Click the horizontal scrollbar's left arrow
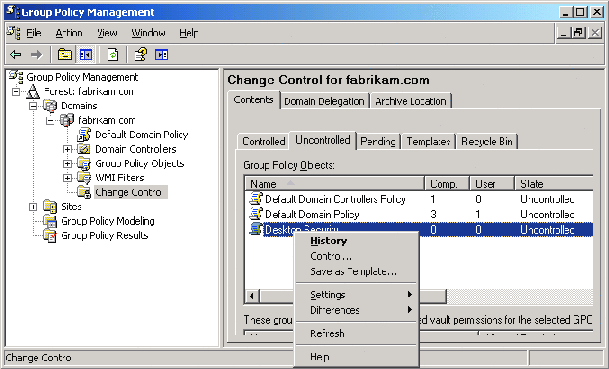The image size is (609, 369). [252, 296]
